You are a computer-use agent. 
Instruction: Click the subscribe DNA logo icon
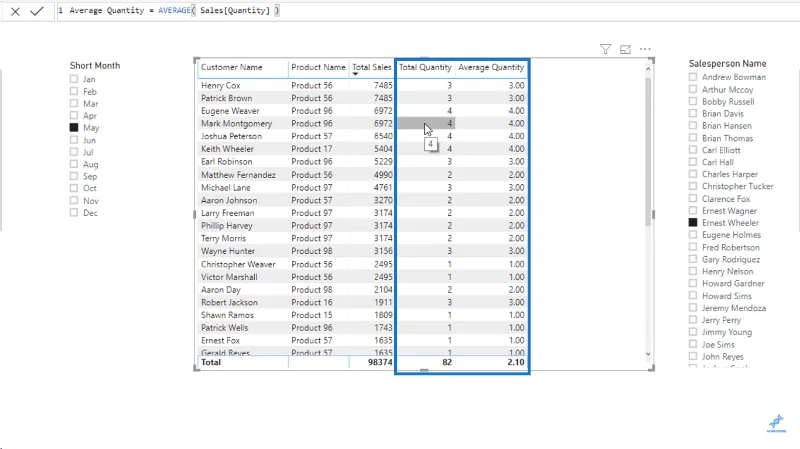(x=776, y=423)
